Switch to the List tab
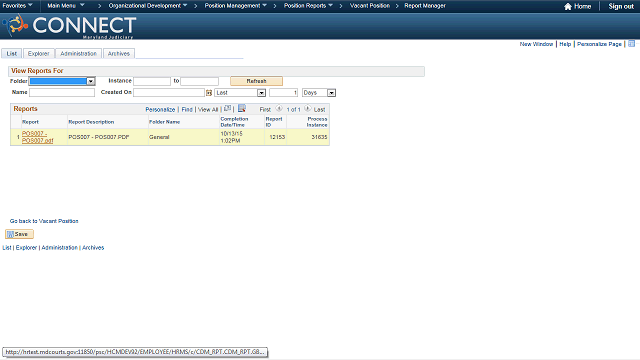Image resolution: width=640 pixels, height=360 pixels. tap(11, 53)
